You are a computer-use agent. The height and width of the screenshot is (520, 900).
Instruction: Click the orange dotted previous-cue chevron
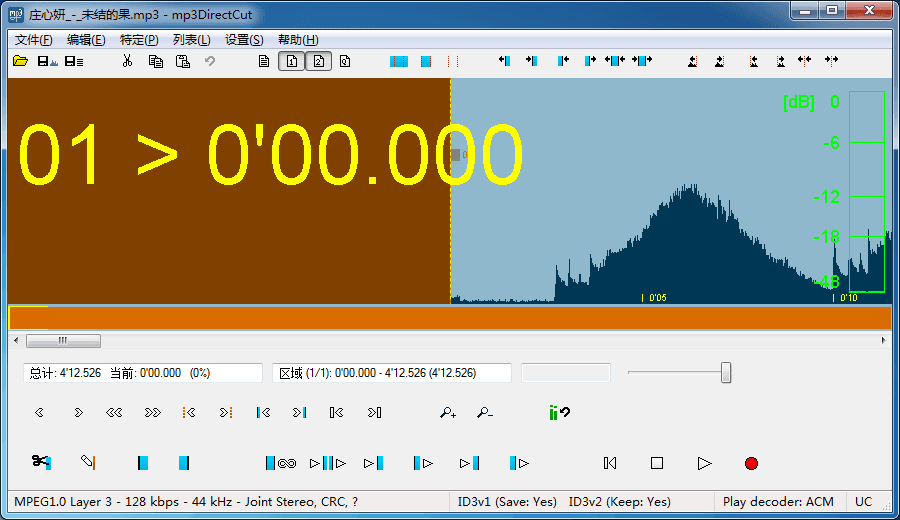(189, 412)
